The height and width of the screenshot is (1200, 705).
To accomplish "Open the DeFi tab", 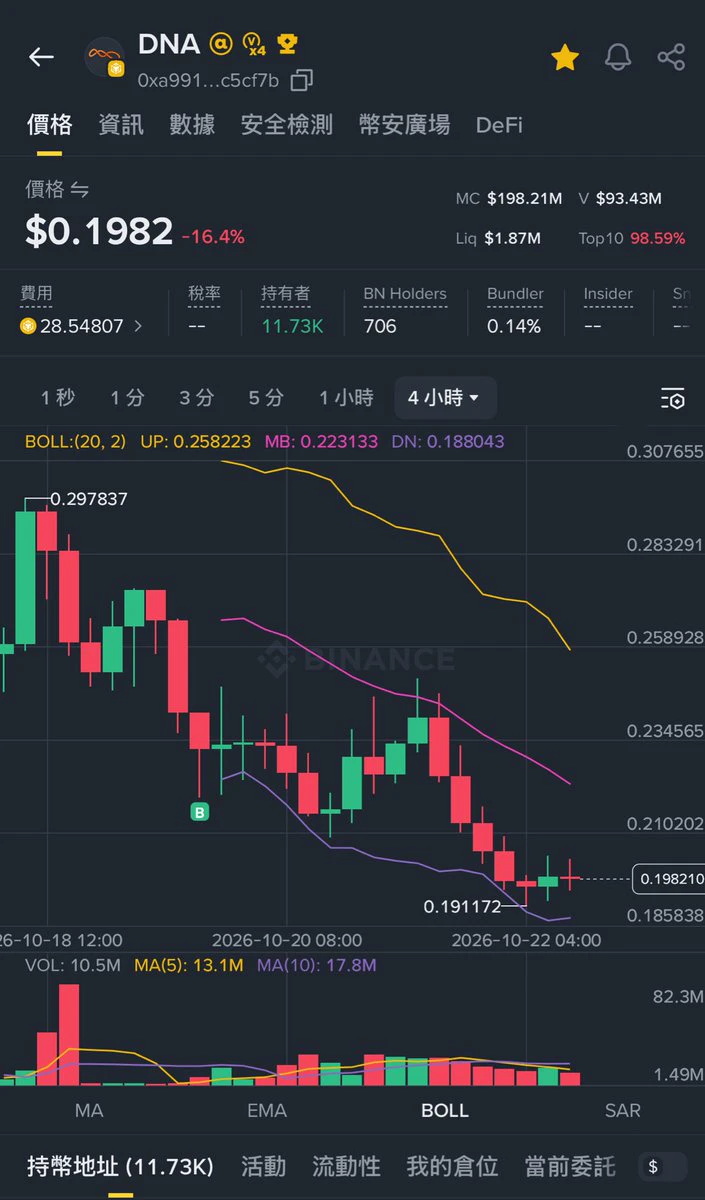I will click(499, 125).
